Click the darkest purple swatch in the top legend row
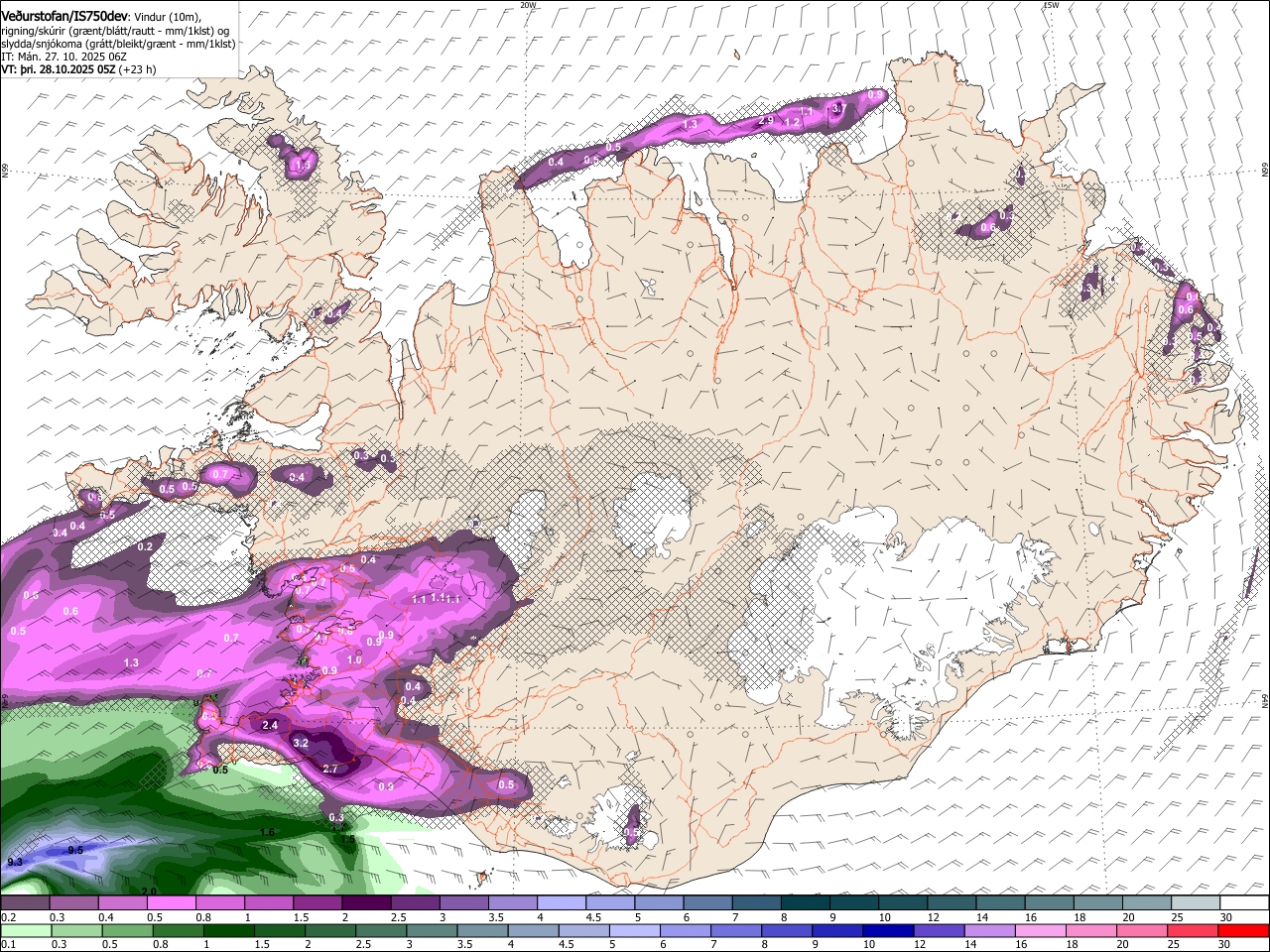Image resolution: width=1270 pixels, height=952 pixels. [x=365, y=903]
